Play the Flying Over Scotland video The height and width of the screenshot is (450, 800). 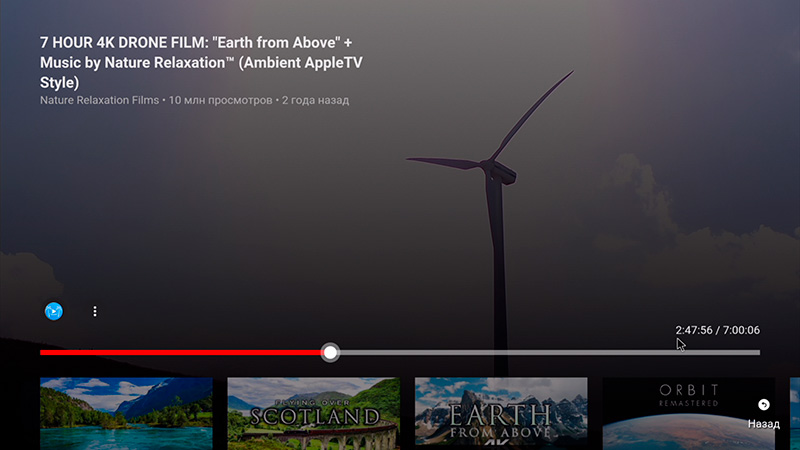tap(313, 413)
